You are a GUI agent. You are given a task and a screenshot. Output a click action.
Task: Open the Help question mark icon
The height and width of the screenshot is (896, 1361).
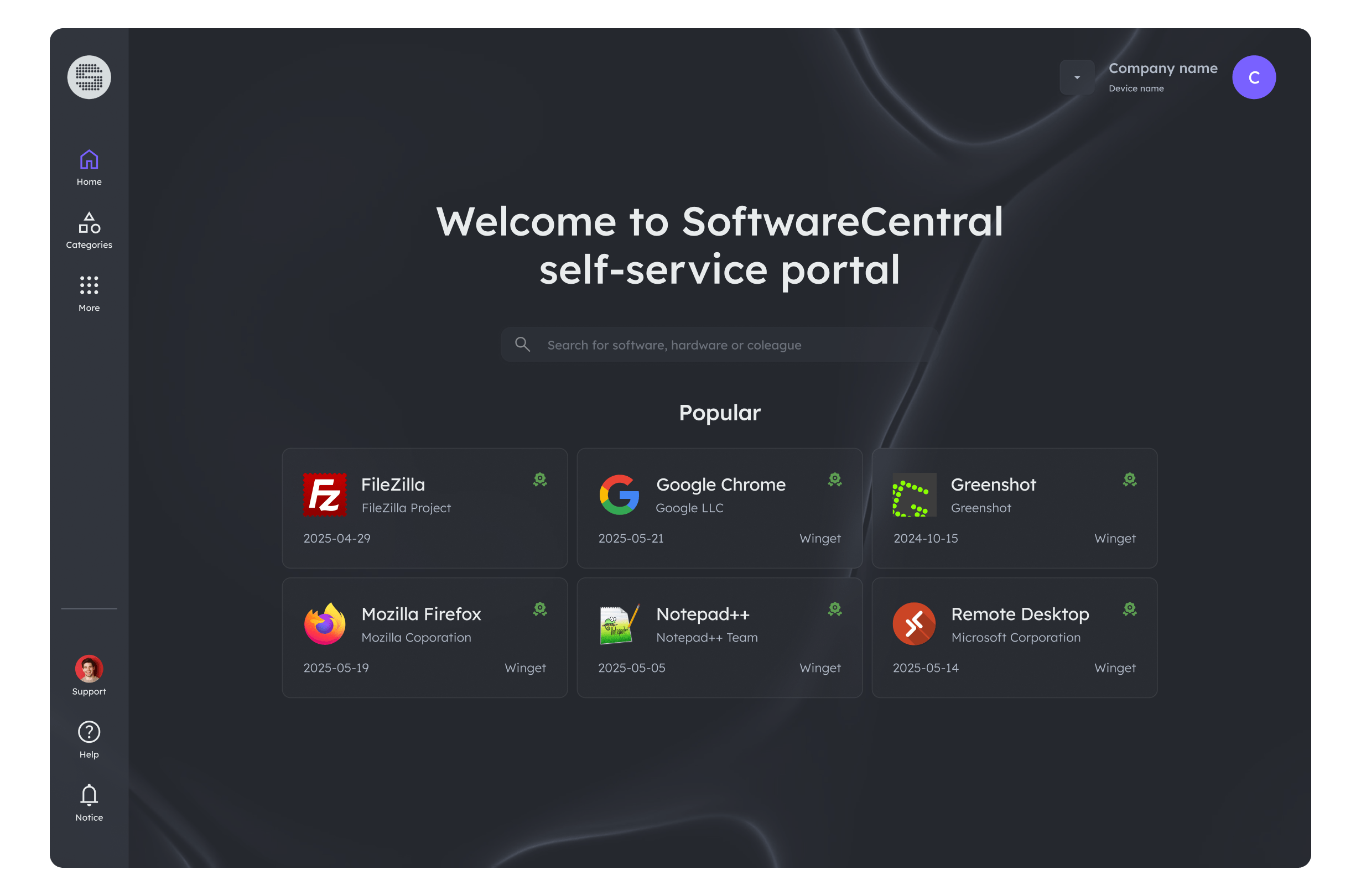point(89,731)
